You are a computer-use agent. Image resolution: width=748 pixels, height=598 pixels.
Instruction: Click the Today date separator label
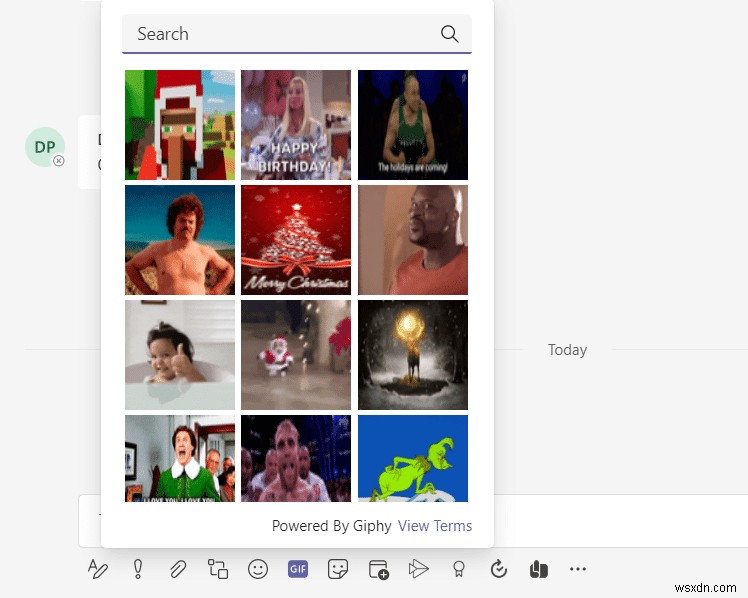[x=567, y=350]
